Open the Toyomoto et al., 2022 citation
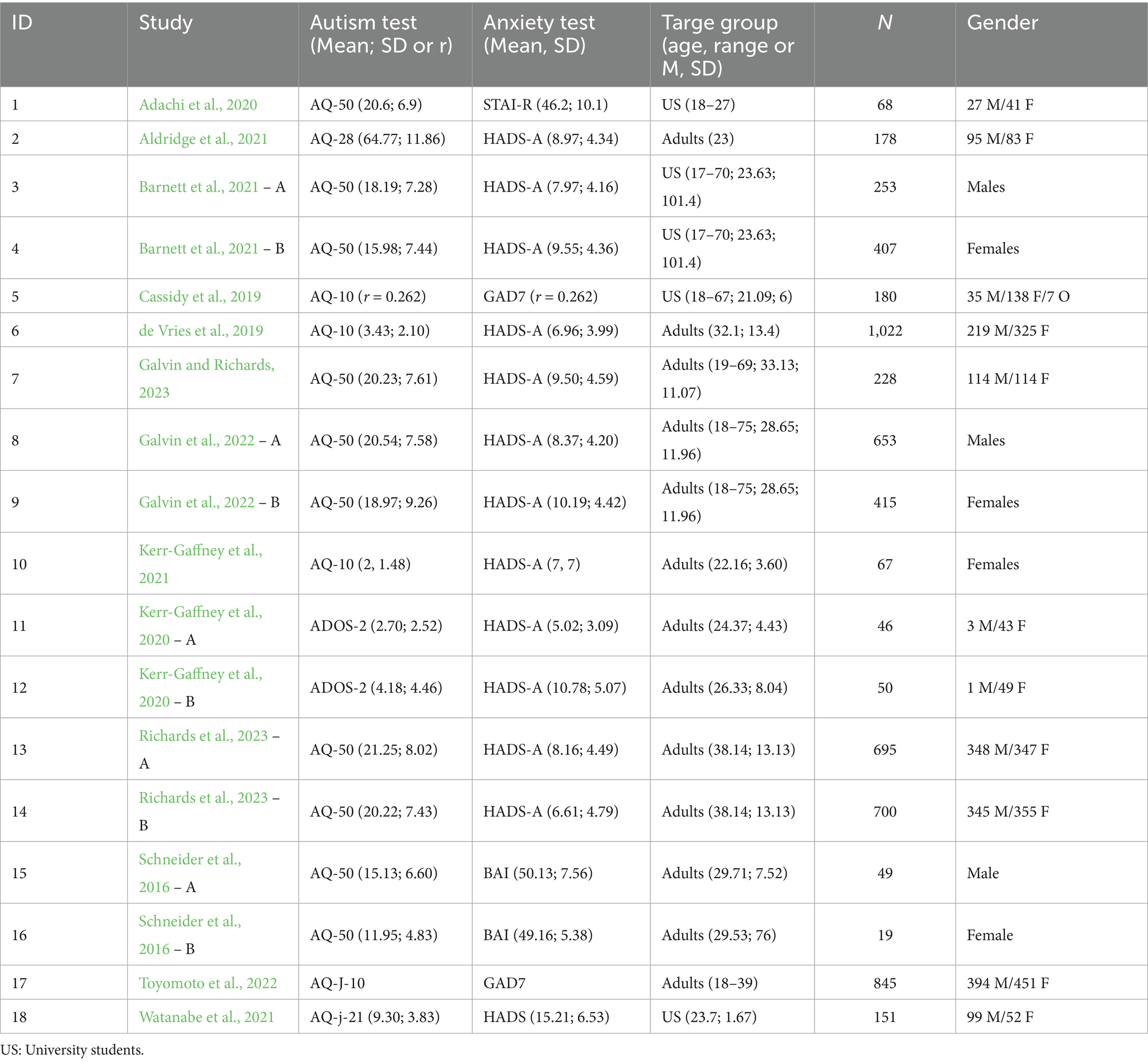 click(208, 983)
